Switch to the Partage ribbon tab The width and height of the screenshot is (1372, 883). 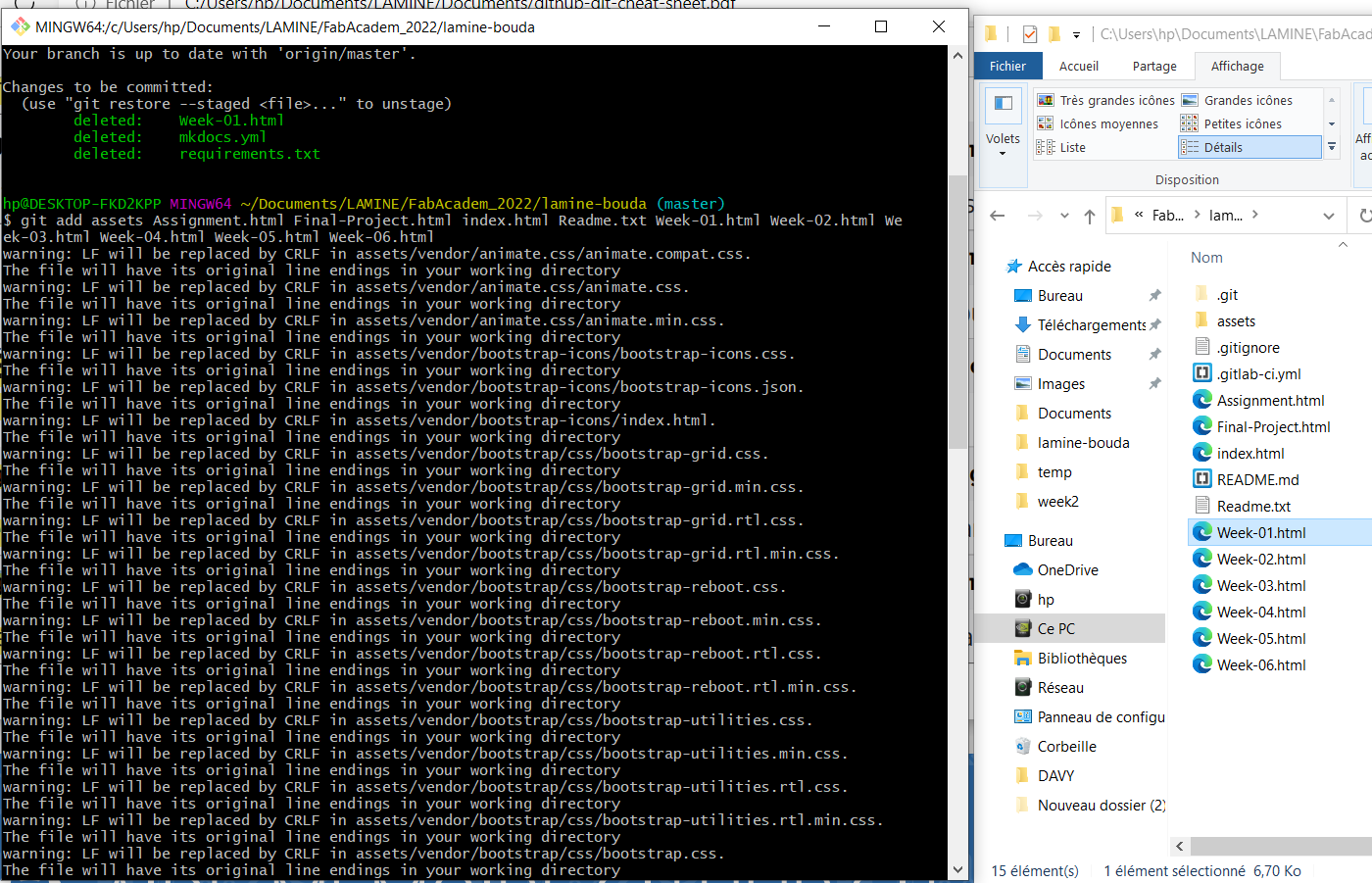(x=1154, y=66)
